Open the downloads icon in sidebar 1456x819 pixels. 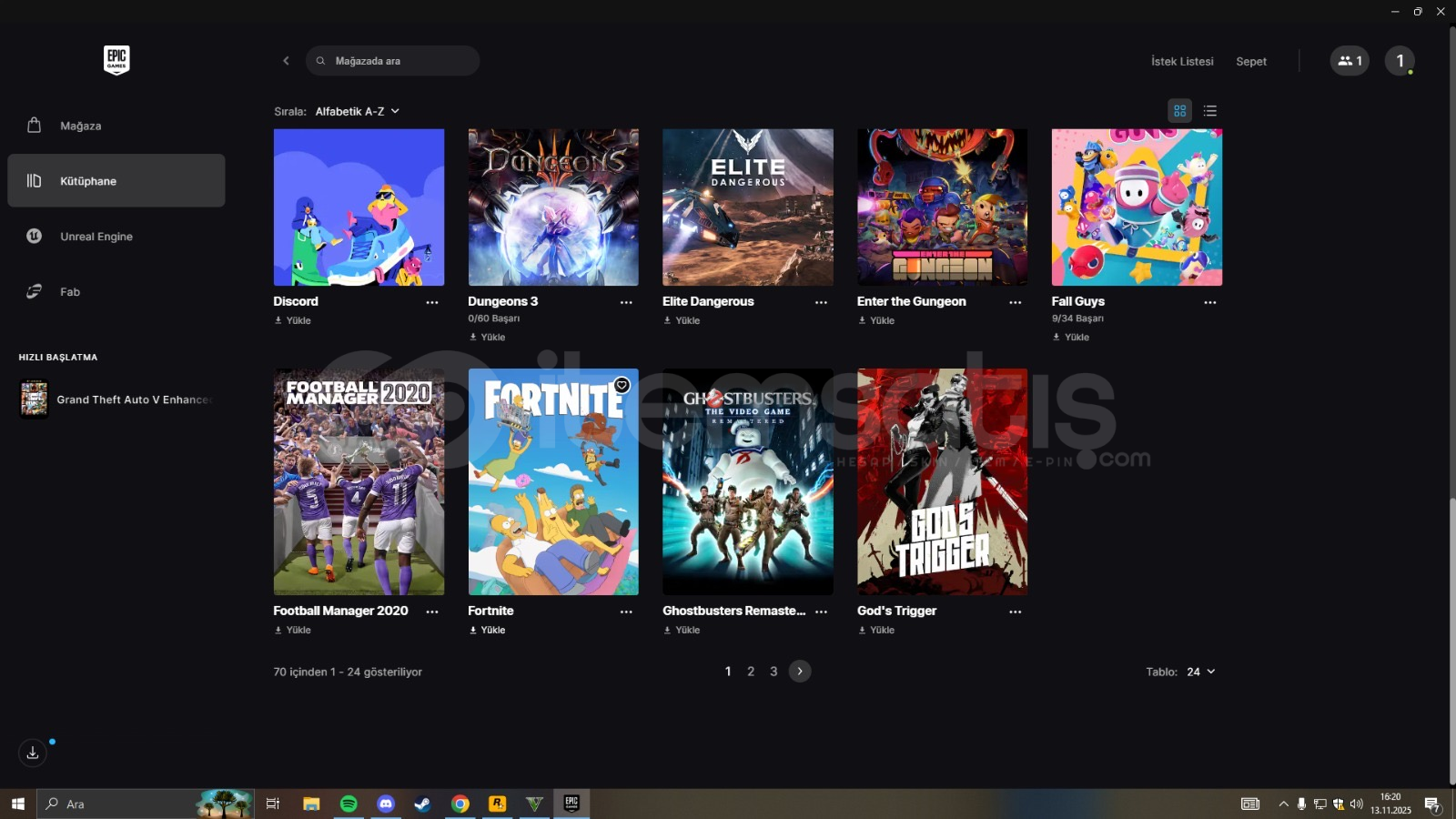(x=33, y=753)
